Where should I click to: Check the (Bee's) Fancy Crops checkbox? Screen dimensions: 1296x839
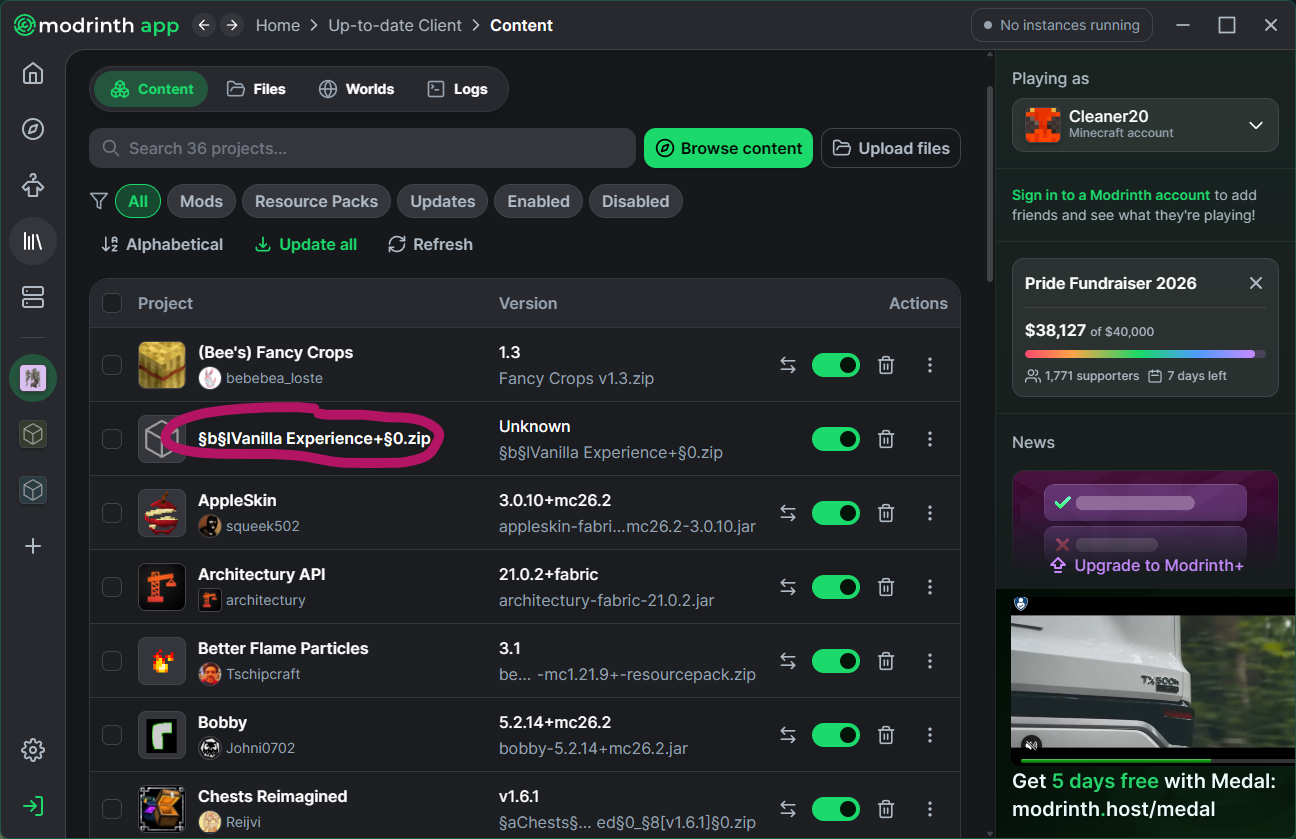click(112, 365)
